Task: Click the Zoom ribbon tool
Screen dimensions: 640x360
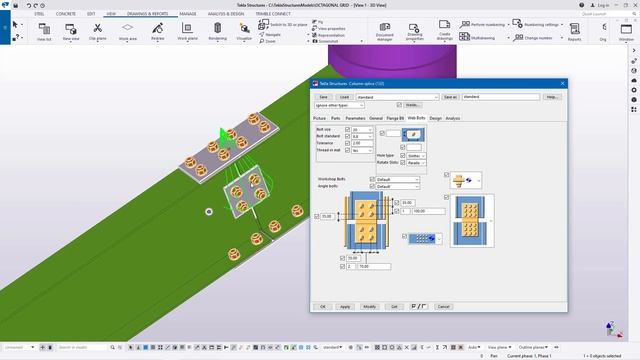Action: [x=267, y=41]
